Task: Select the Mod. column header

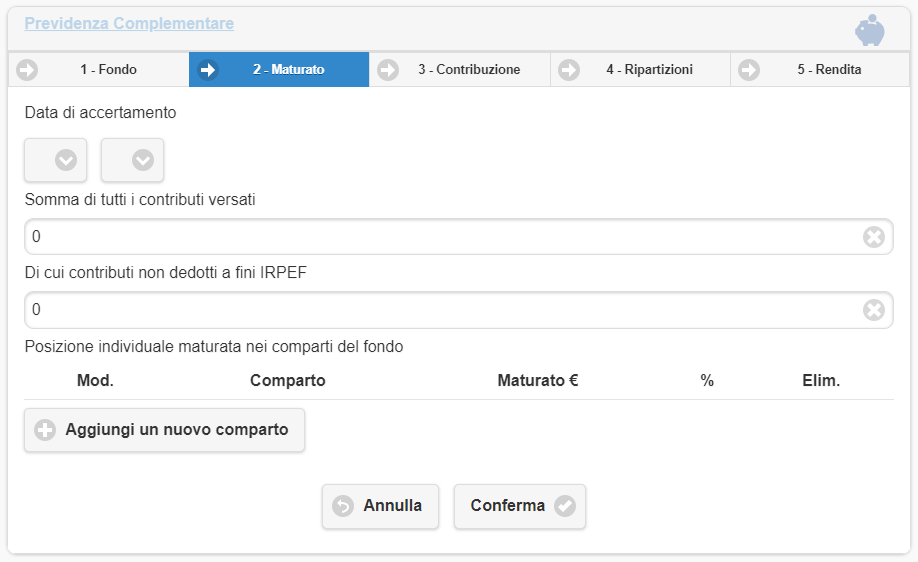Action: point(95,381)
